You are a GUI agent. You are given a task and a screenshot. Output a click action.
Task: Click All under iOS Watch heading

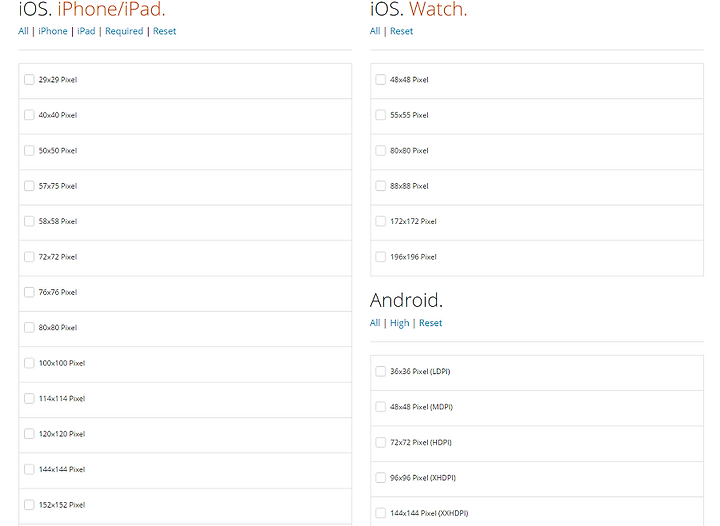pos(375,31)
